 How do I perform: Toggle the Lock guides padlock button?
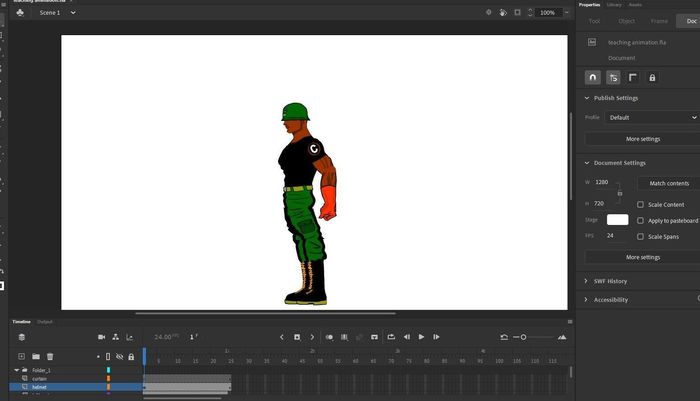(652, 78)
